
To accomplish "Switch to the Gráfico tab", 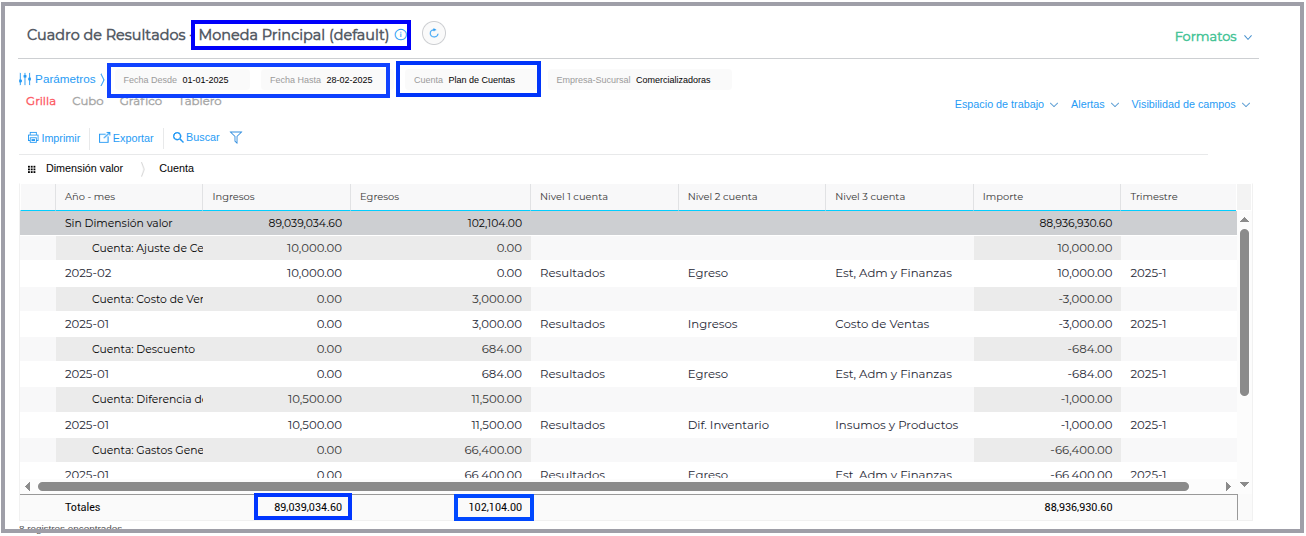I will 140,101.
